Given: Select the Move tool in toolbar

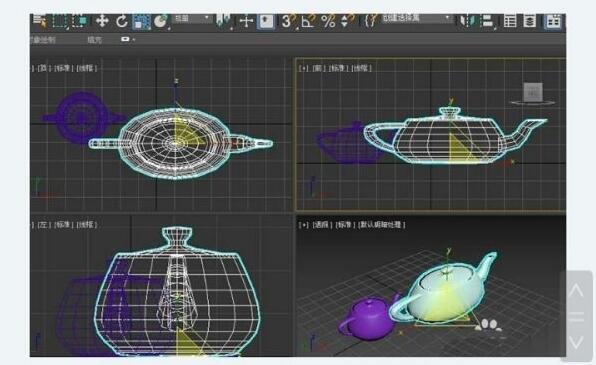Looking at the screenshot, I should pos(102,21).
